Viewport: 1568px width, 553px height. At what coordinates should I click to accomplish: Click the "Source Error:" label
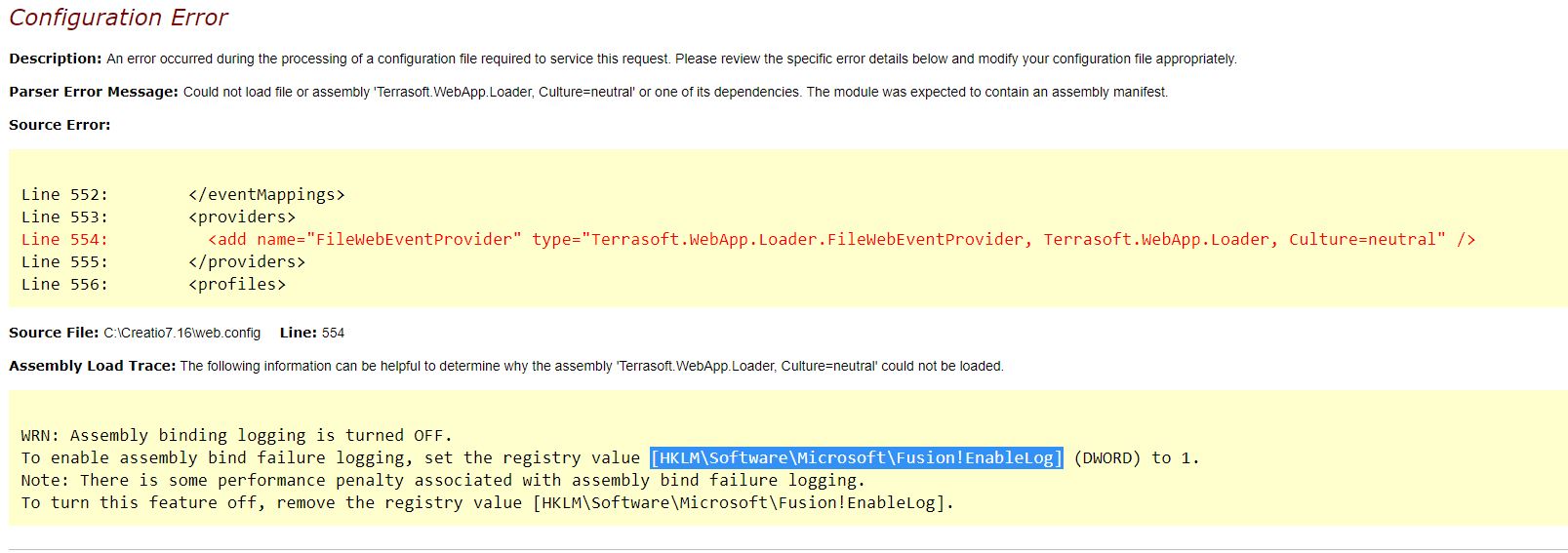pyautogui.click(x=60, y=125)
